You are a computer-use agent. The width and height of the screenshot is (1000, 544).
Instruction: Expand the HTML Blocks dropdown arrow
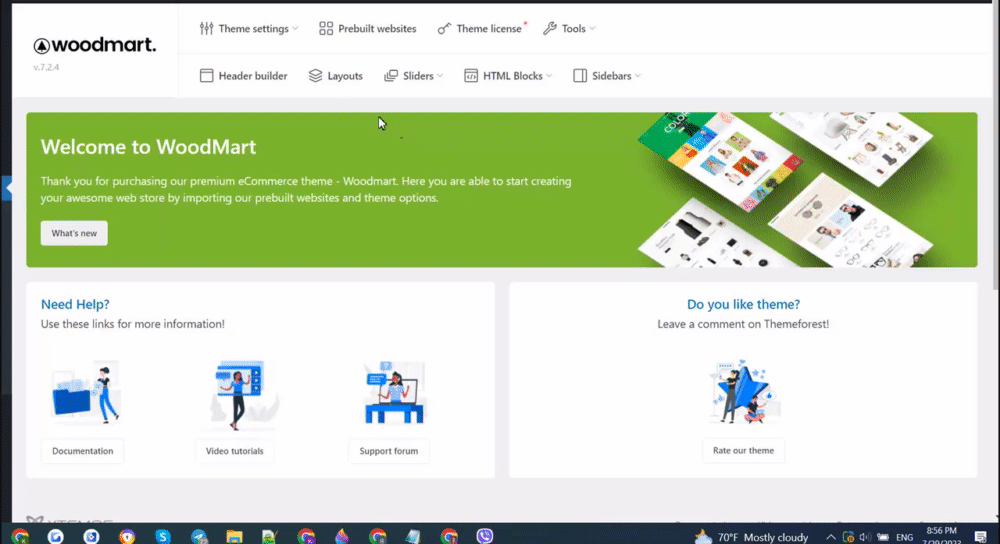click(549, 76)
